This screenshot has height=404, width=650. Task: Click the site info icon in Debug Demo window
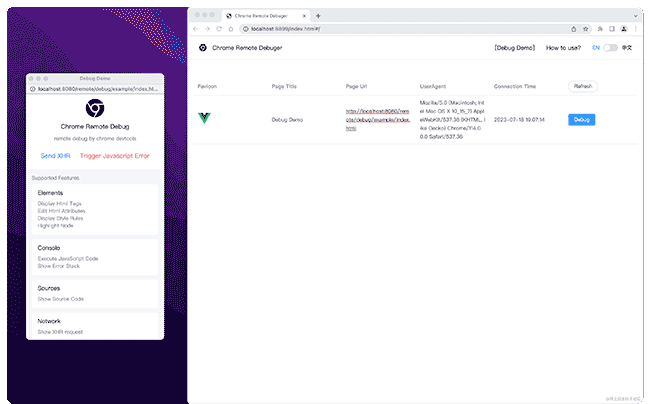coord(32,89)
